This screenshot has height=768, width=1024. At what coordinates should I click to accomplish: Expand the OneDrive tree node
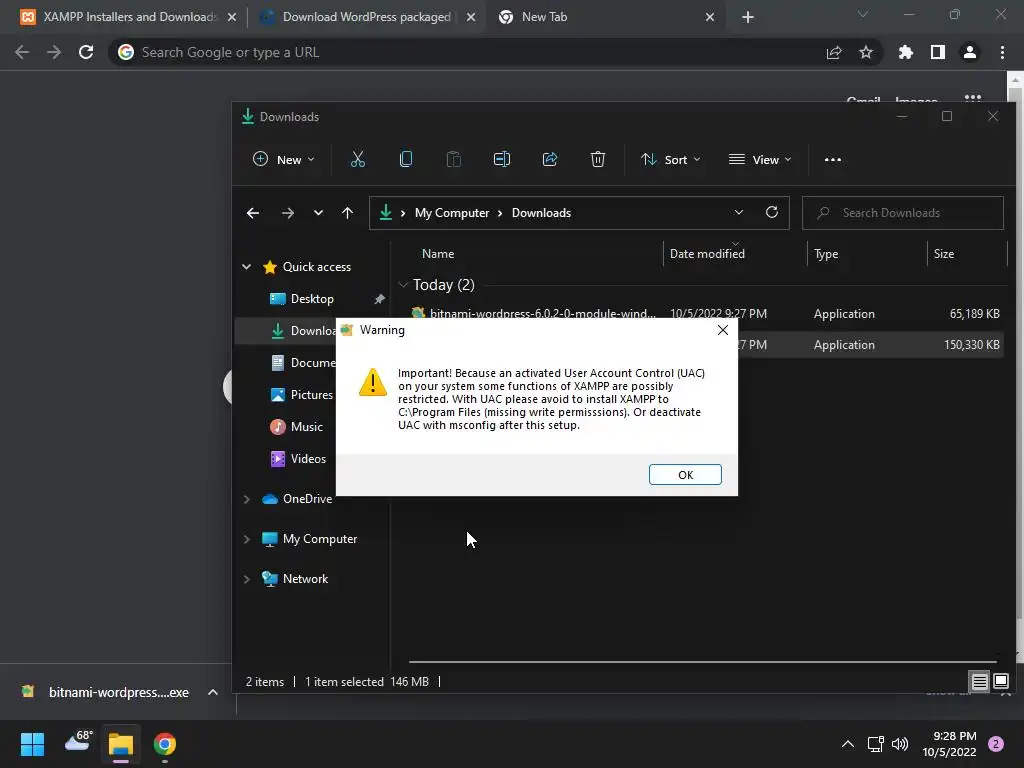pyautogui.click(x=247, y=499)
